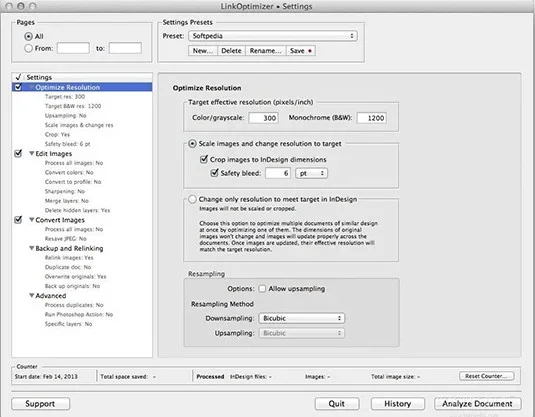Screen dimensions: 535x417
Task: Toggle the Safety bleed checkbox
Action: (x=214, y=173)
